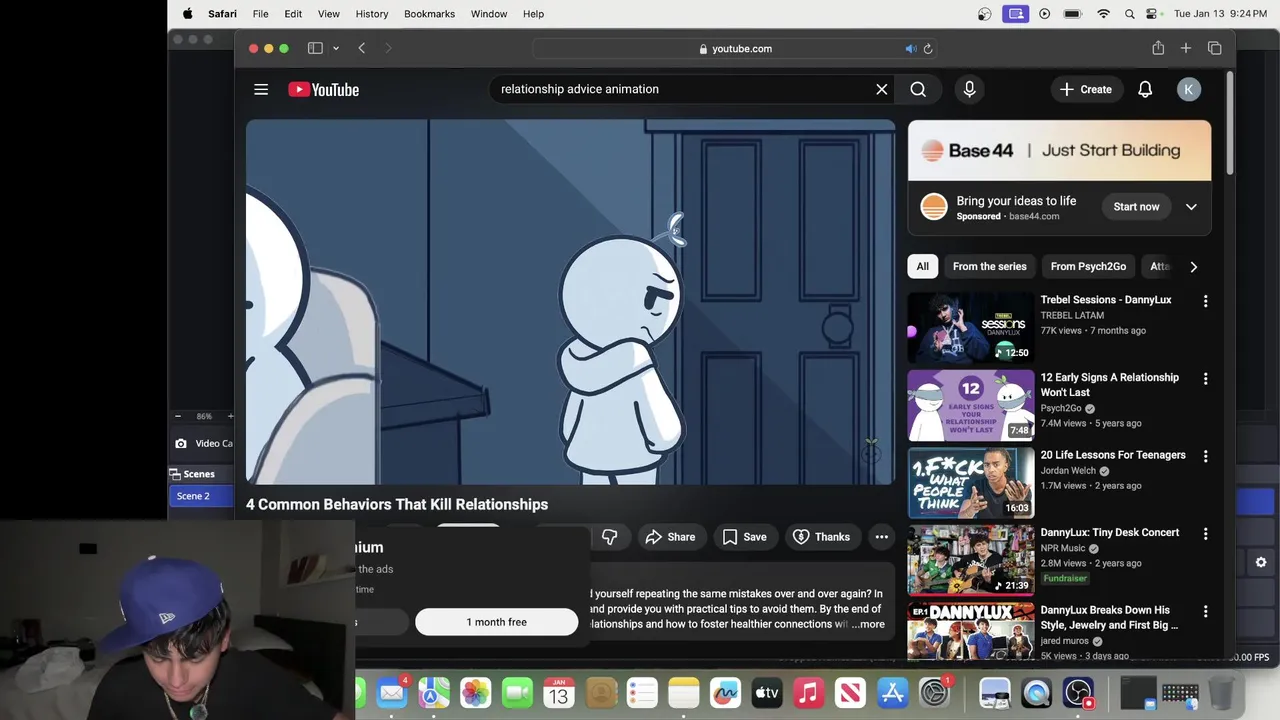The width and height of the screenshot is (1280, 720).
Task: Visit the Psych2Go channel link
Action: [x=1062, y=408]
